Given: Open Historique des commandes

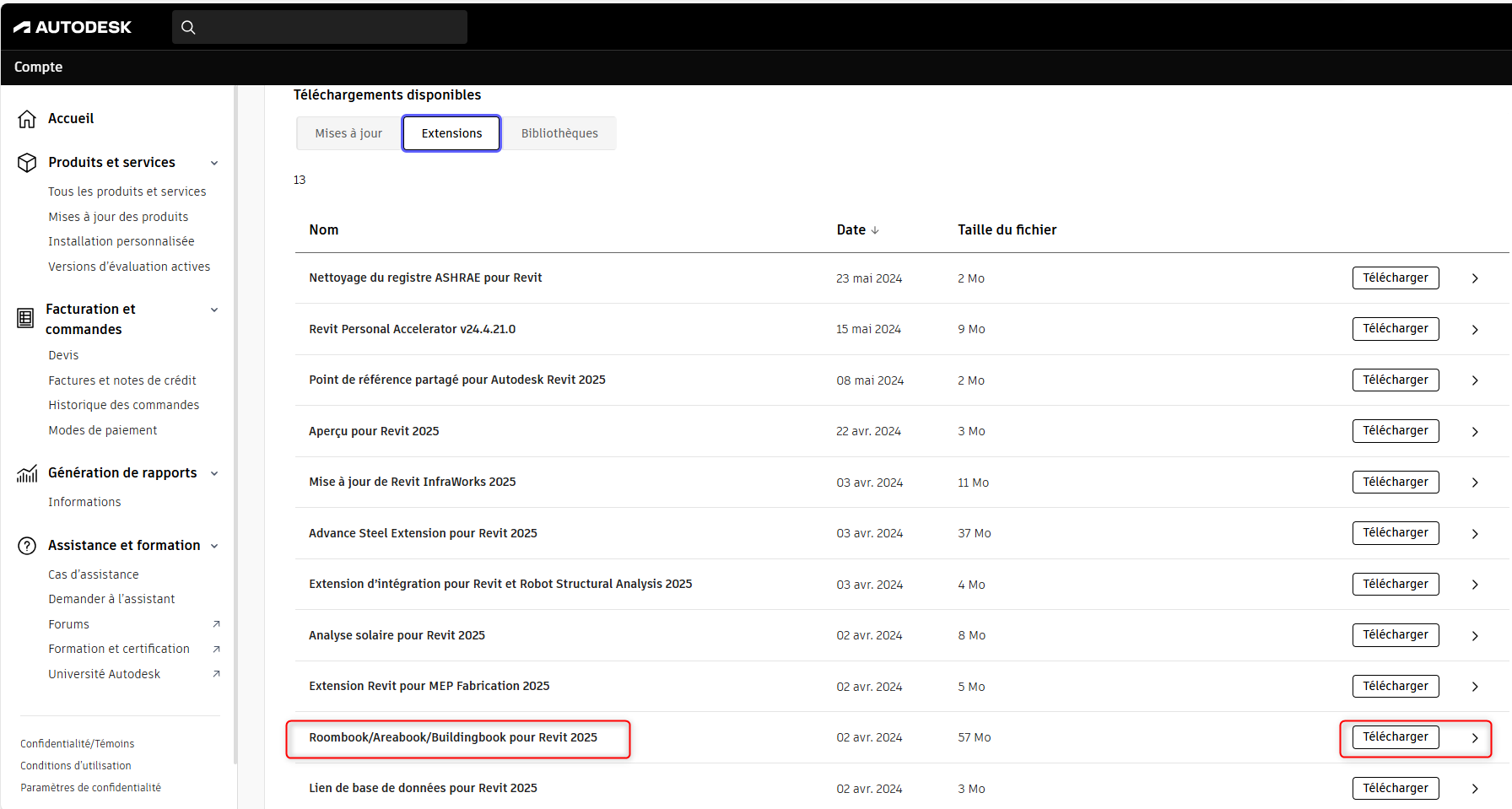Looking at the screenshot, I should (x=124, y=405).
